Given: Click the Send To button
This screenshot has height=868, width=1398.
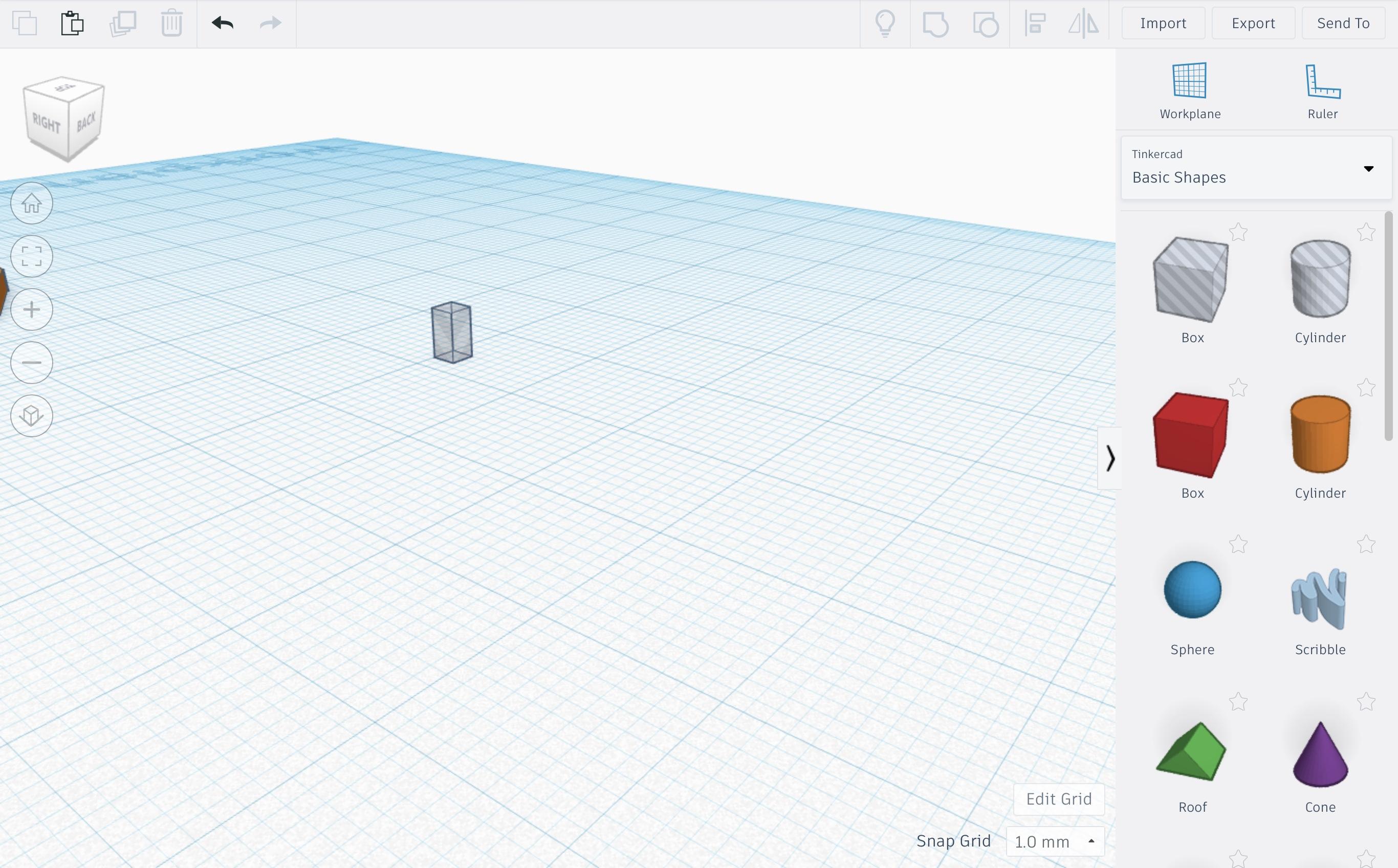Looking at the screenshot, I should pos(1343,23).
